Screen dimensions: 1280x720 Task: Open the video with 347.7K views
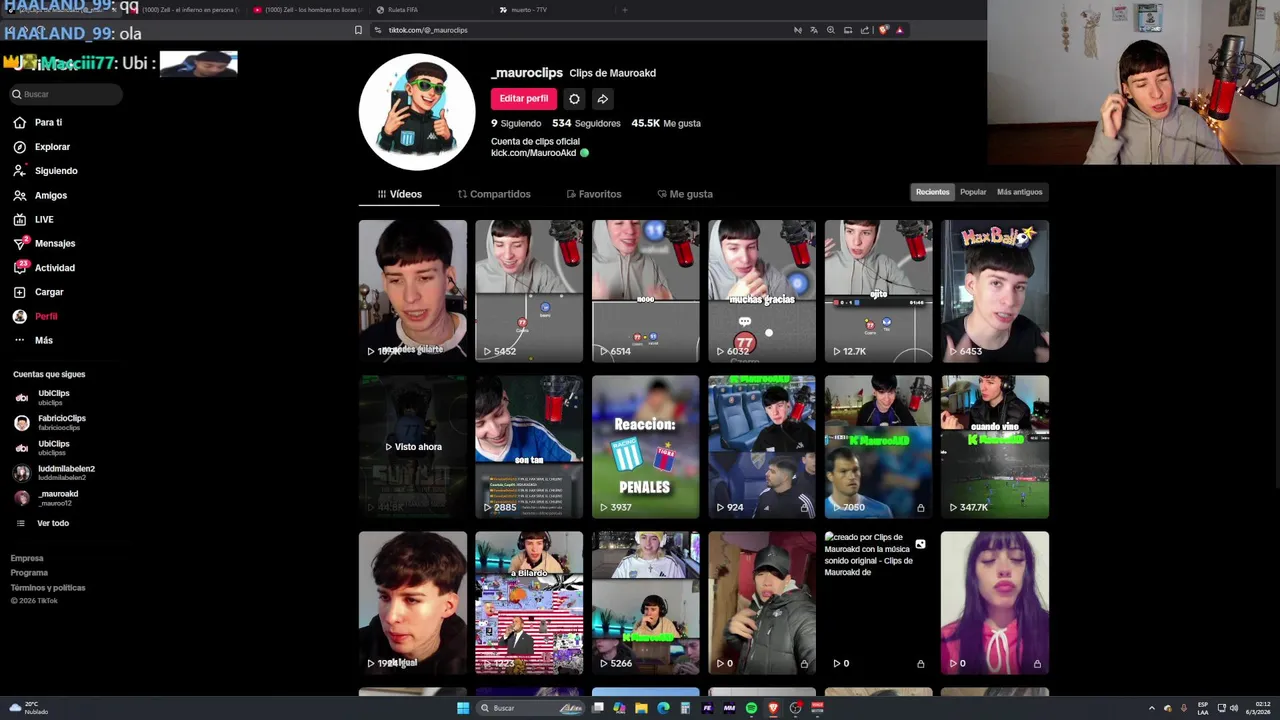click(x=995, y=447)
